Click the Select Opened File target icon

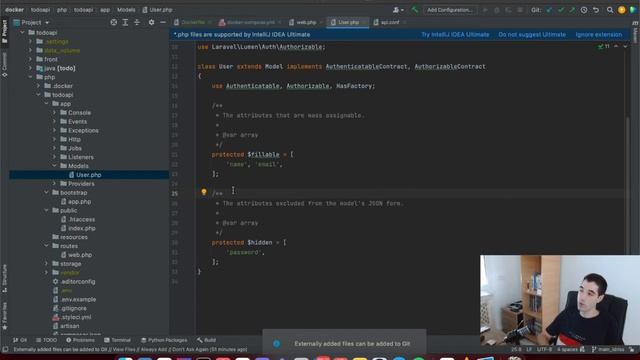113,22
